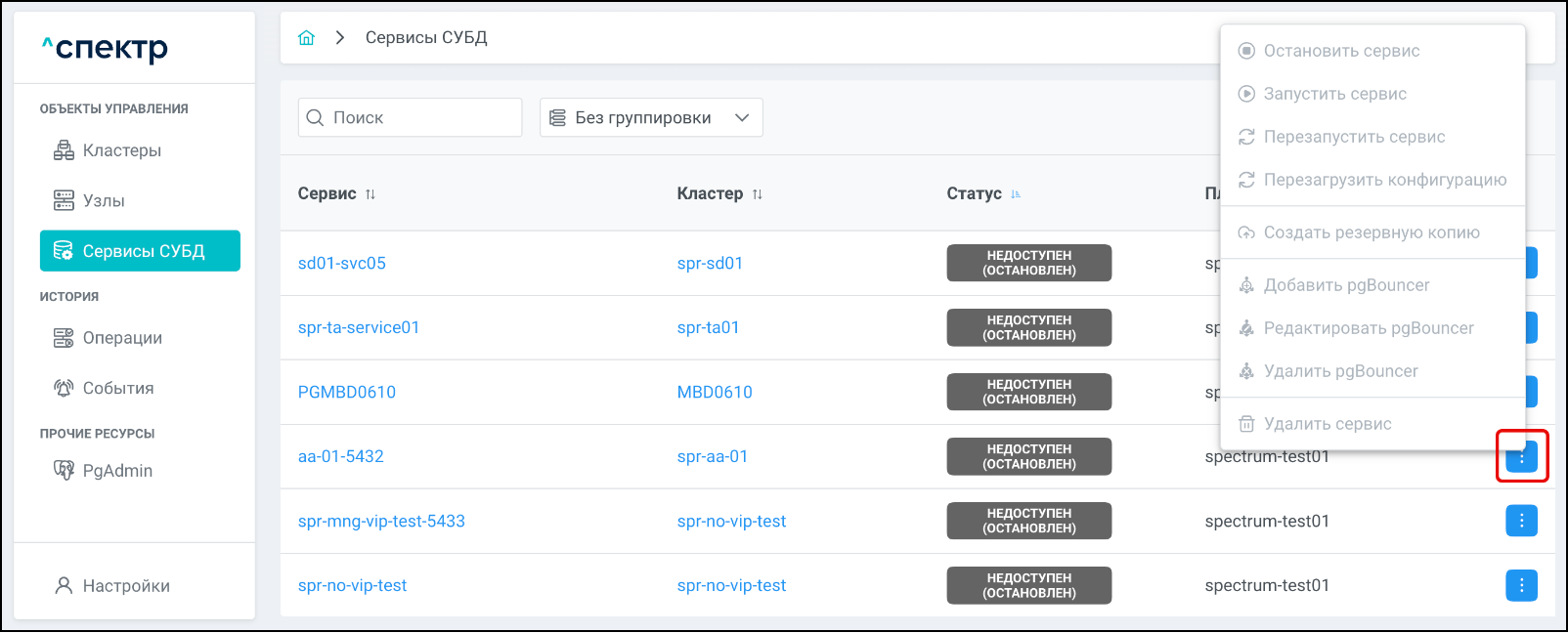Open Операции history page
The image size is (1568, 633).
pos(121,338)
